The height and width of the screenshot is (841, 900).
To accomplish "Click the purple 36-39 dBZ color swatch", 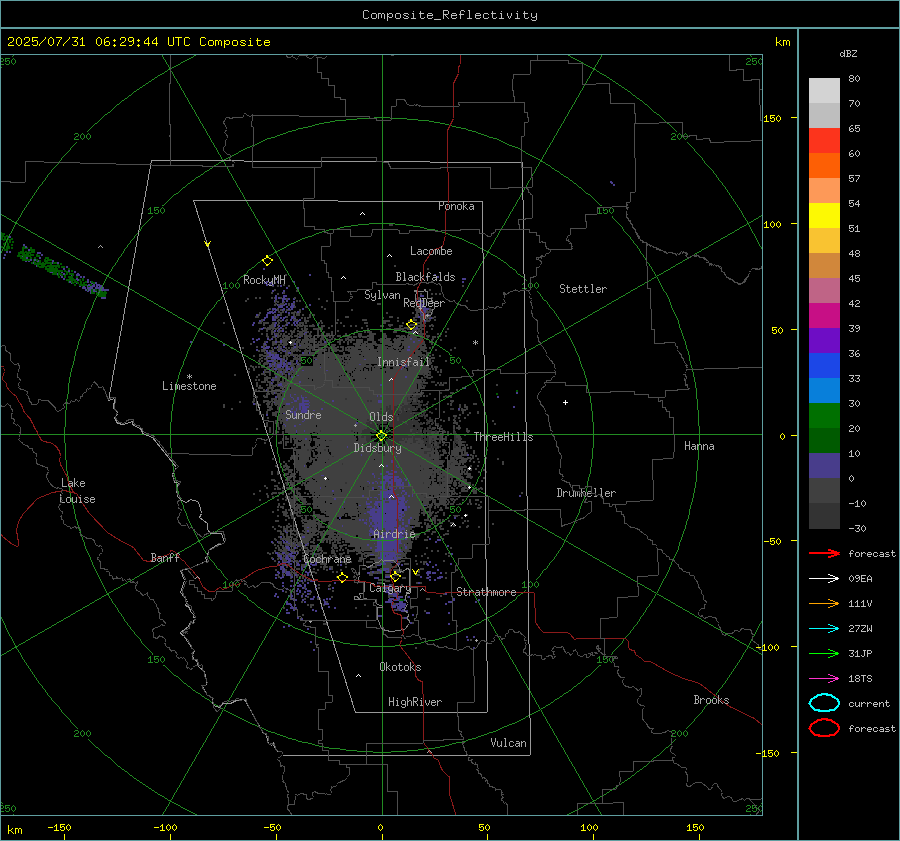I will click(x=824, y=340).
